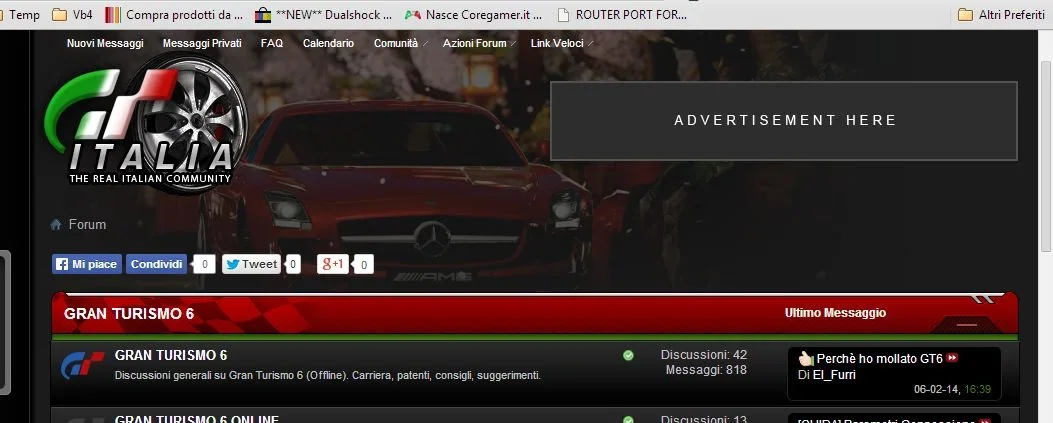This screenshot has width=1053, height=423.
Task: Open the NEW Dualshock bookmark
Action: (x=324, y=15)
